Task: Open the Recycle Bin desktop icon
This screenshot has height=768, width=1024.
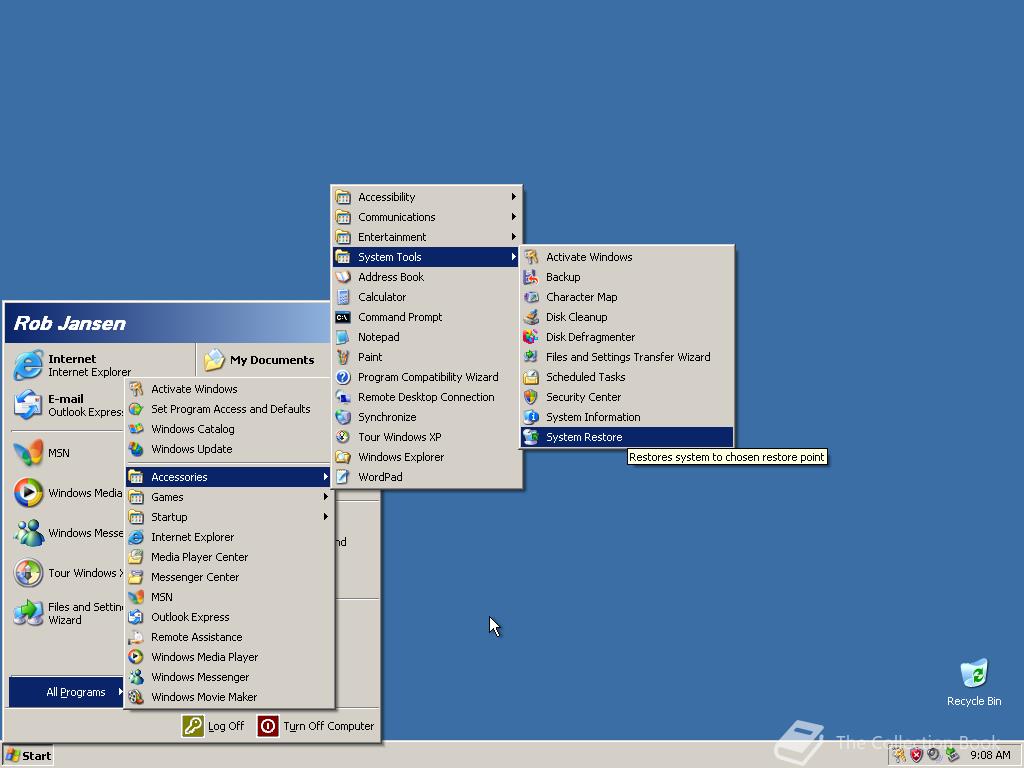Action: (974, 682)
